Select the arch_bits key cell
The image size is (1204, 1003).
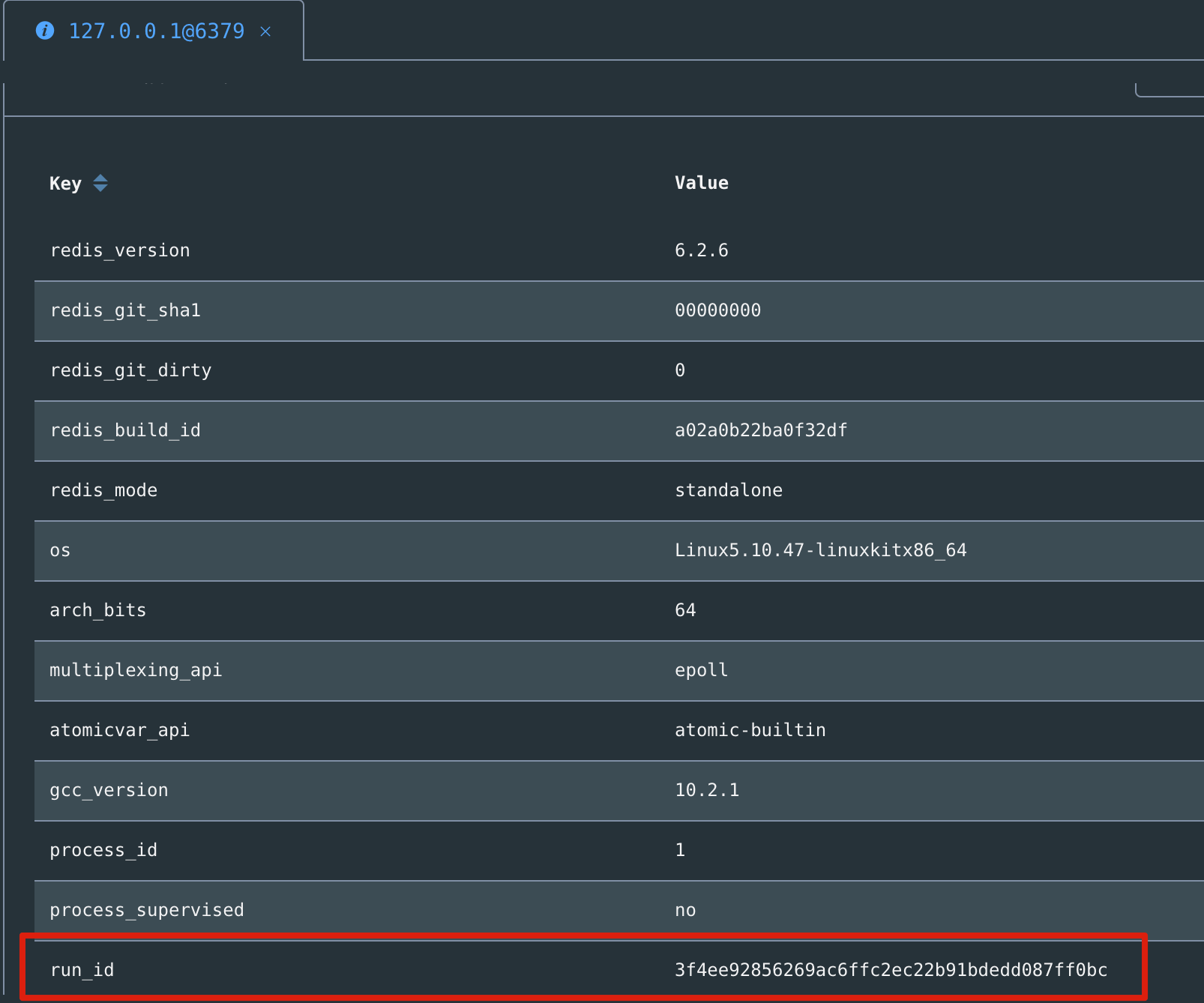(x=98, y=610)
